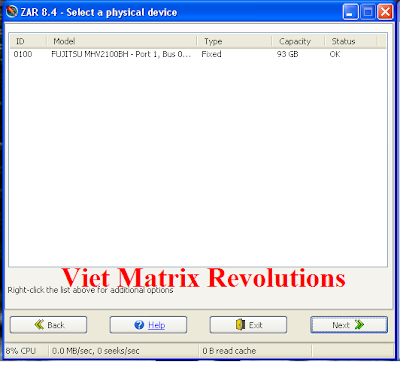Viewport: 400px width, 365px height.
Task: Sort by the ID column header
Action: pos(28,41)
